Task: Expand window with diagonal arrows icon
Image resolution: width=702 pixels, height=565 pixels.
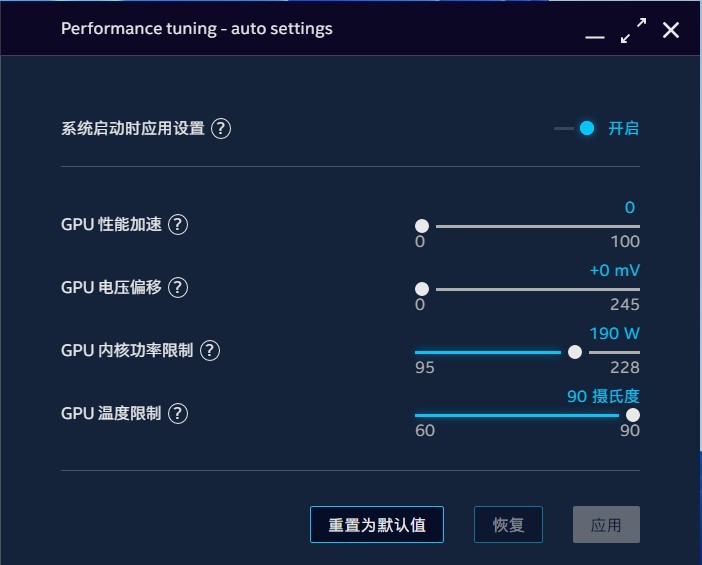Action: [633, 31]
